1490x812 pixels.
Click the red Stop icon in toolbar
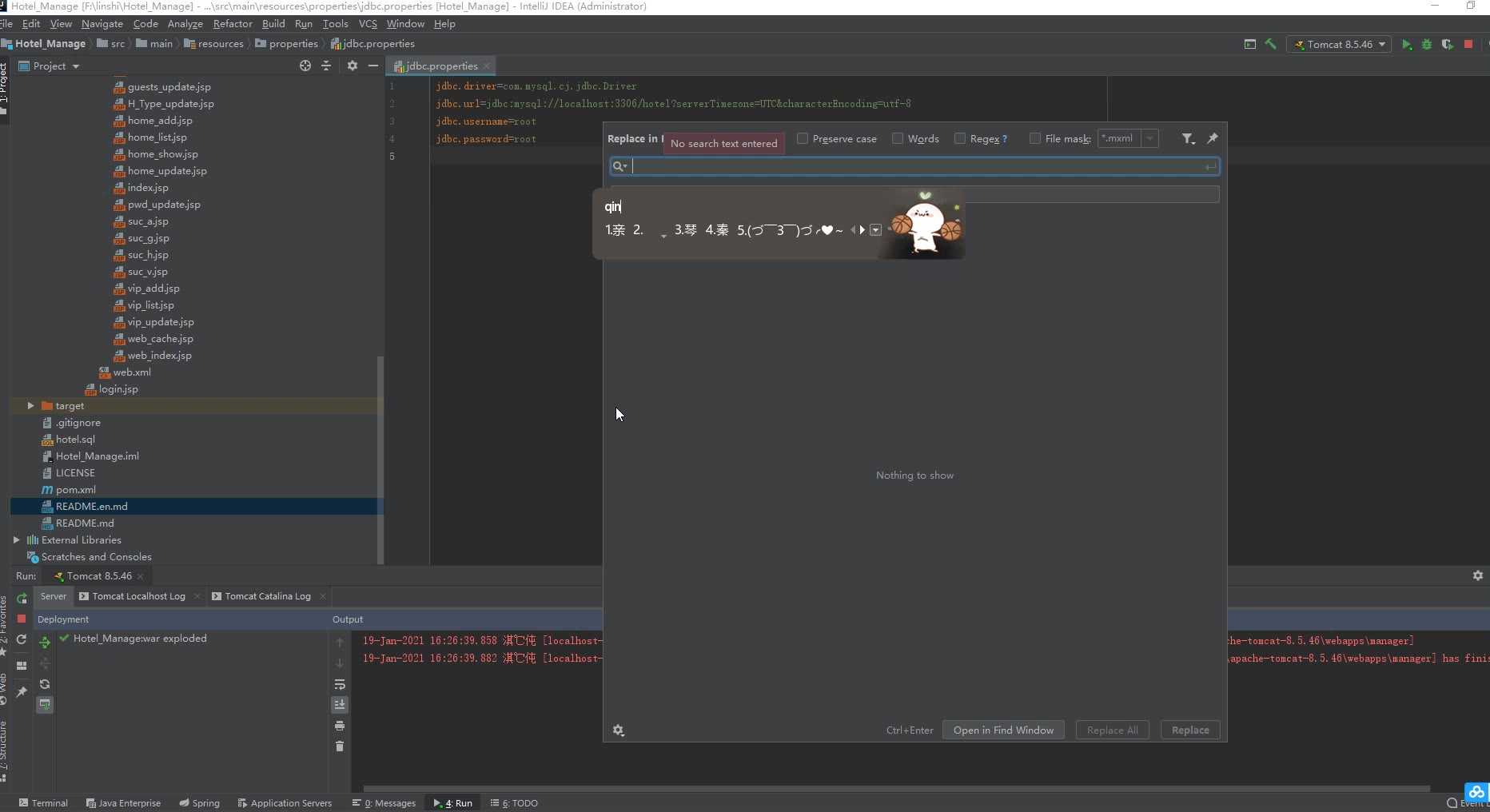pyautogui.click(x=1468, y=45)
